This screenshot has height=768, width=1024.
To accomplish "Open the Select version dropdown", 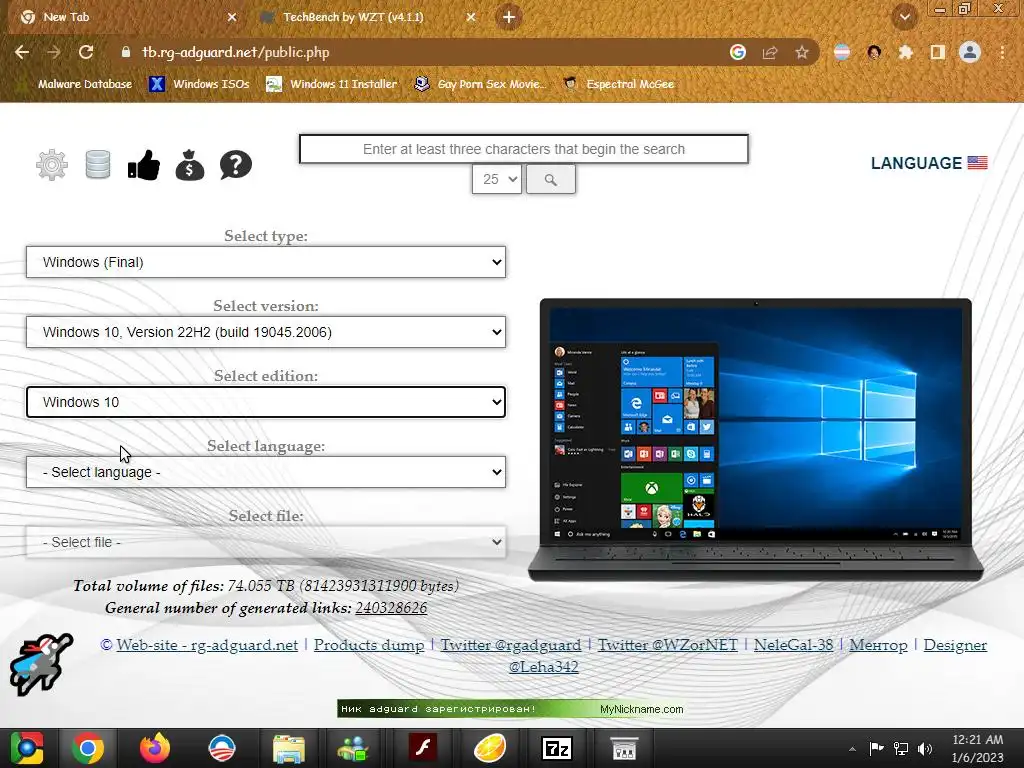I will click(266, 332).
